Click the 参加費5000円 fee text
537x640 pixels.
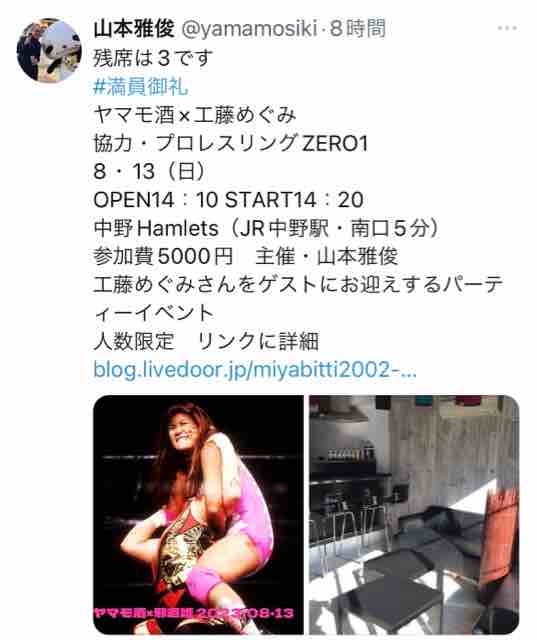(x=163, y=256)
